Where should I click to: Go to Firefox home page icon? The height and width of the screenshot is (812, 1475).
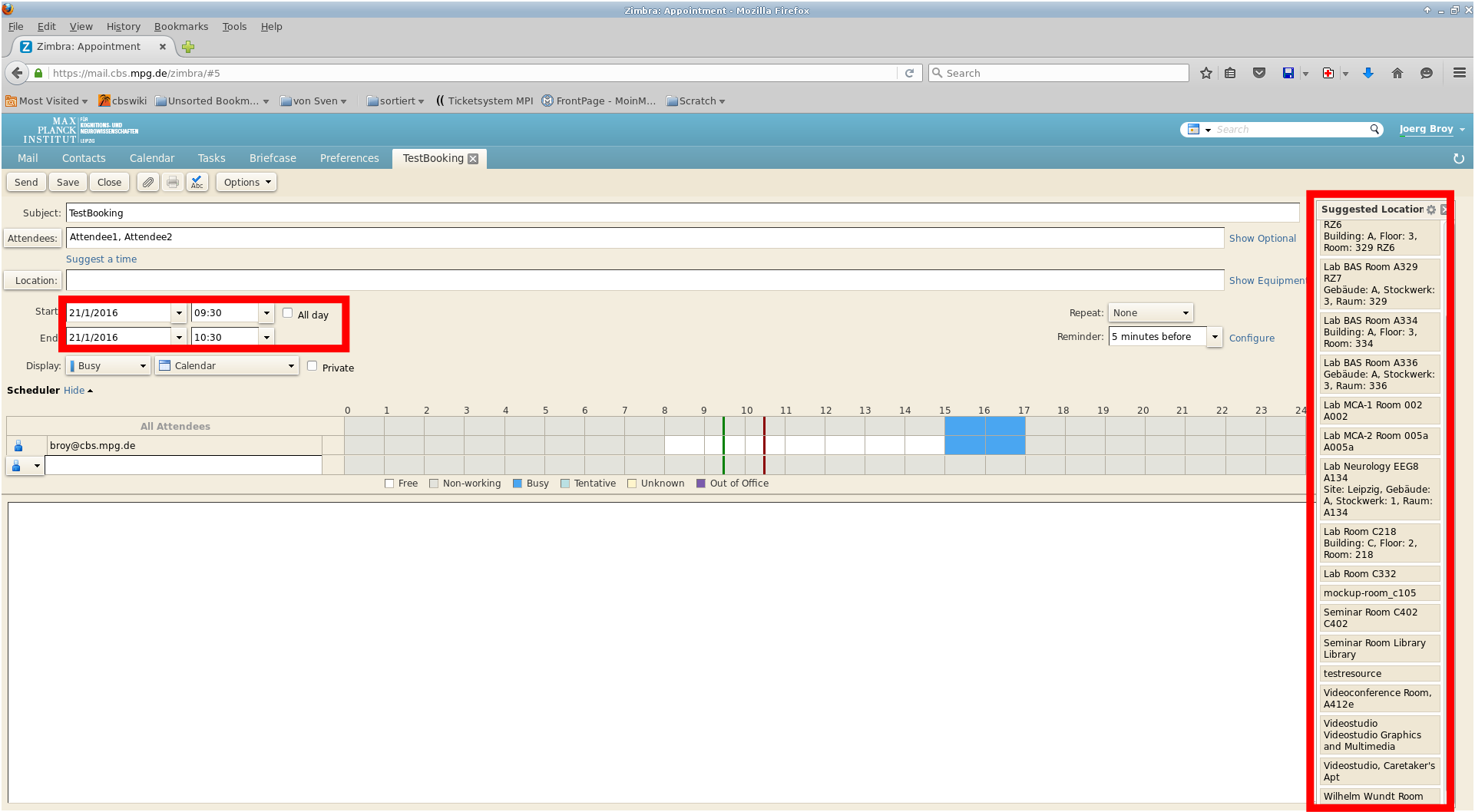point(1397,74)
